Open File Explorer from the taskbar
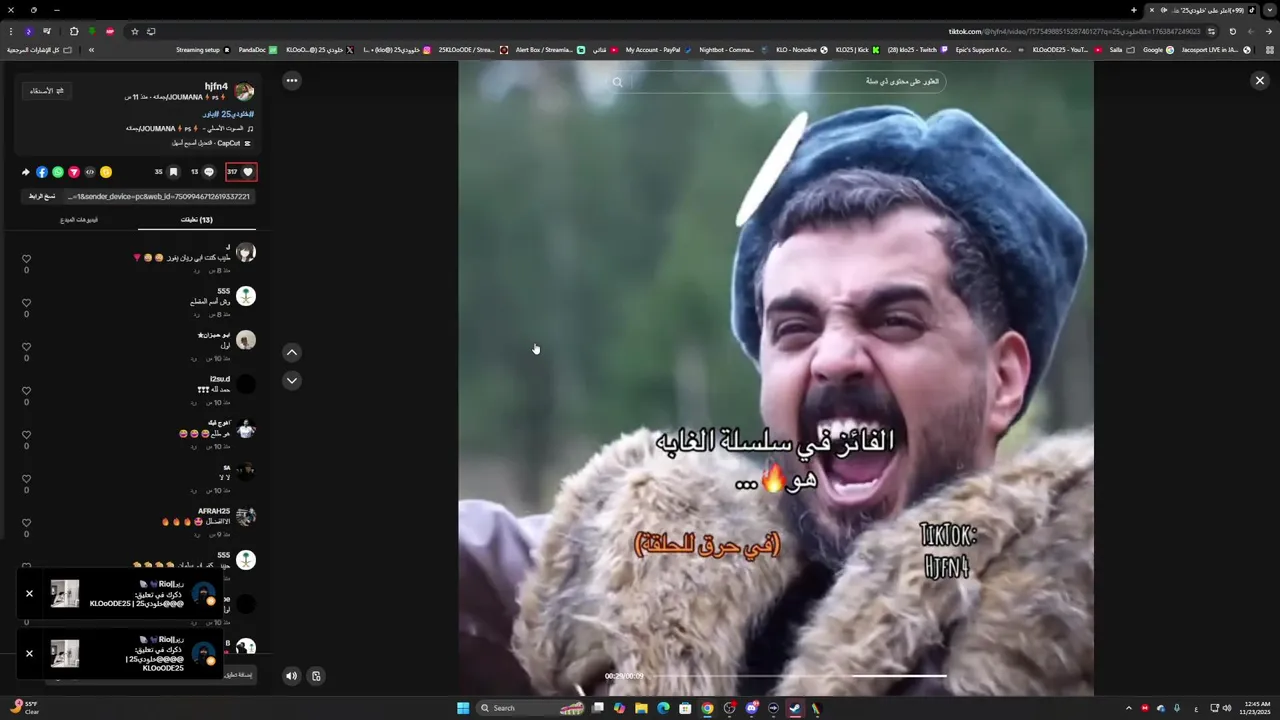The height and width of the screenshot is (720, 1280). pos(641,708)
